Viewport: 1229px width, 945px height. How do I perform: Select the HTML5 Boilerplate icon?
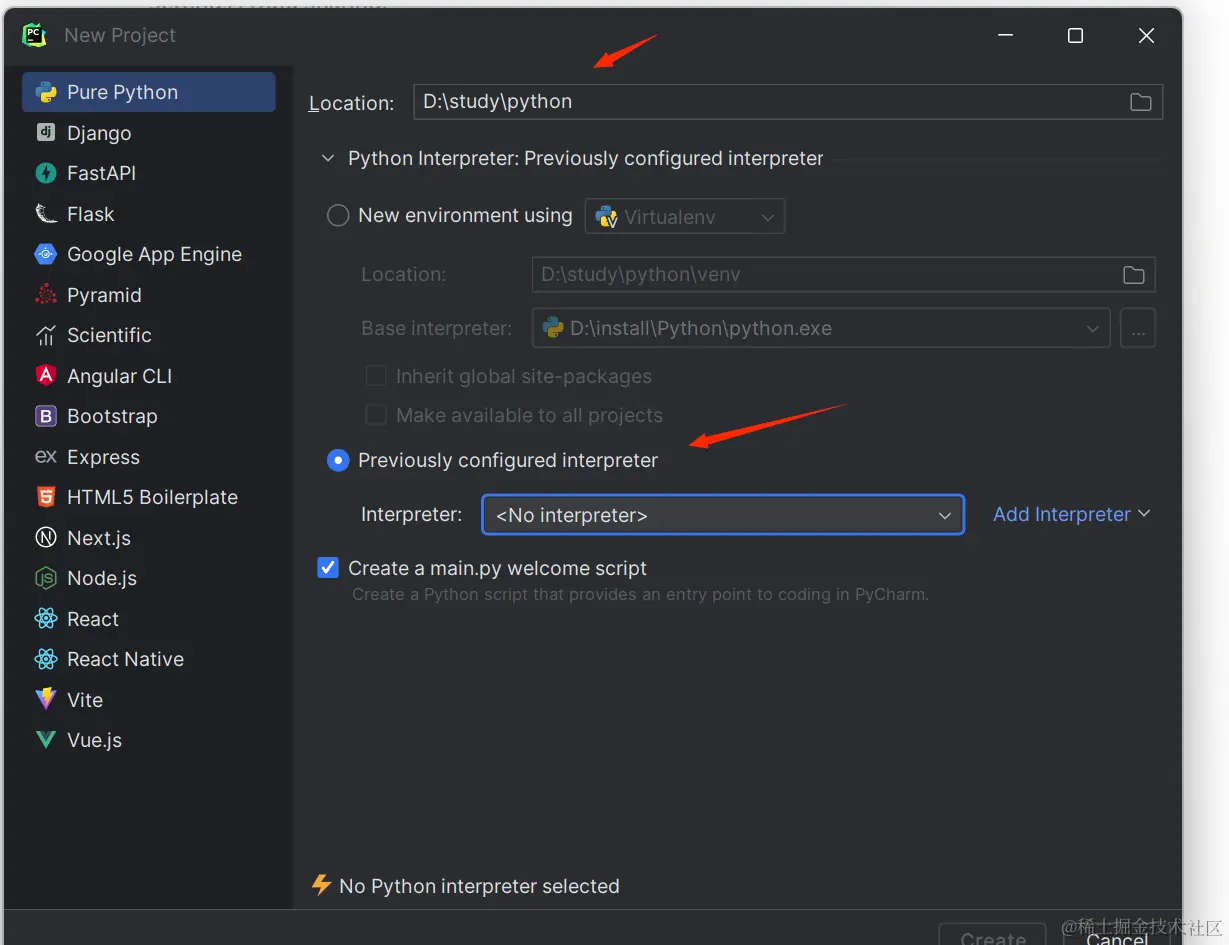[x=46, y=497]
